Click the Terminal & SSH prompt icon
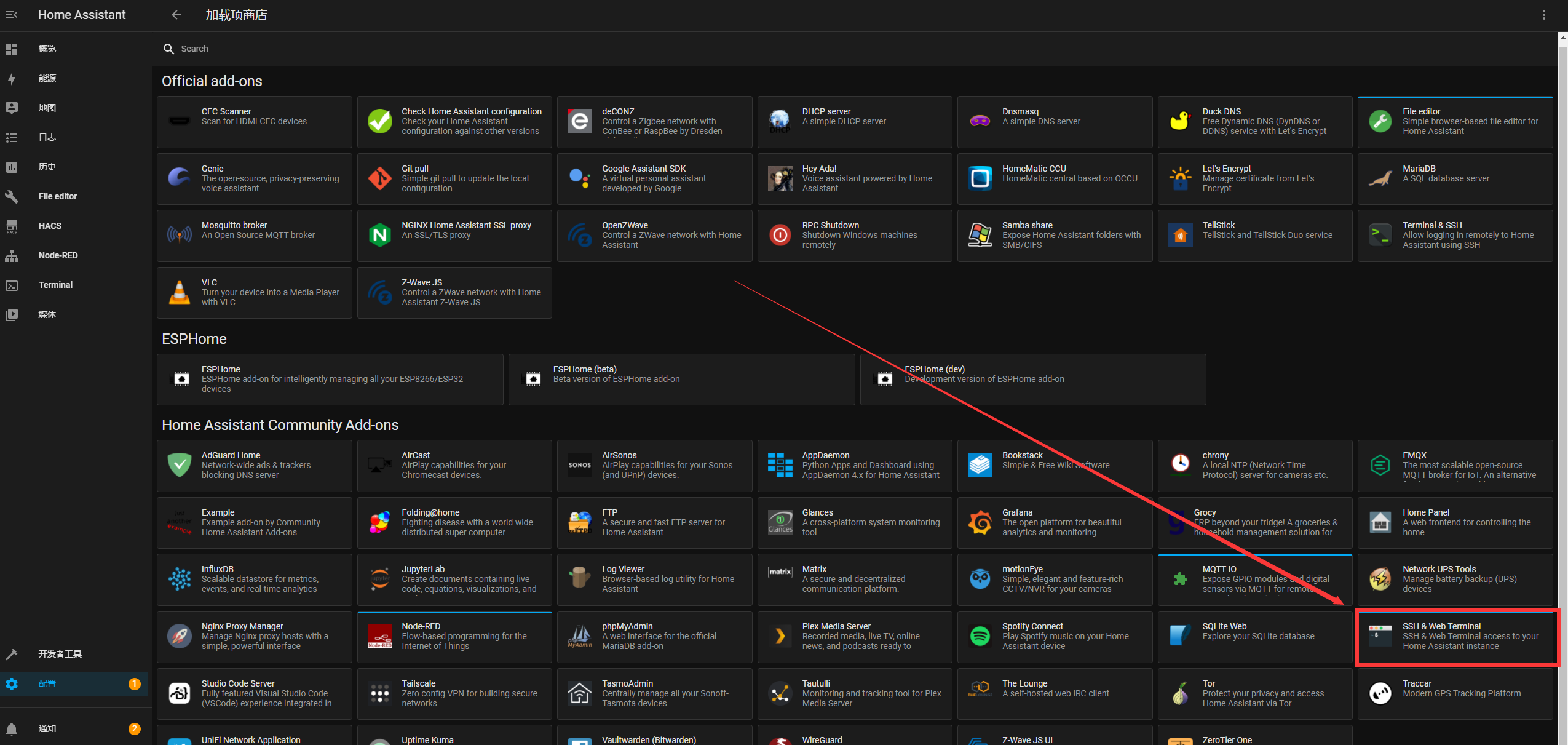Screen dimensions: 1568x745 coord(1380,235)
